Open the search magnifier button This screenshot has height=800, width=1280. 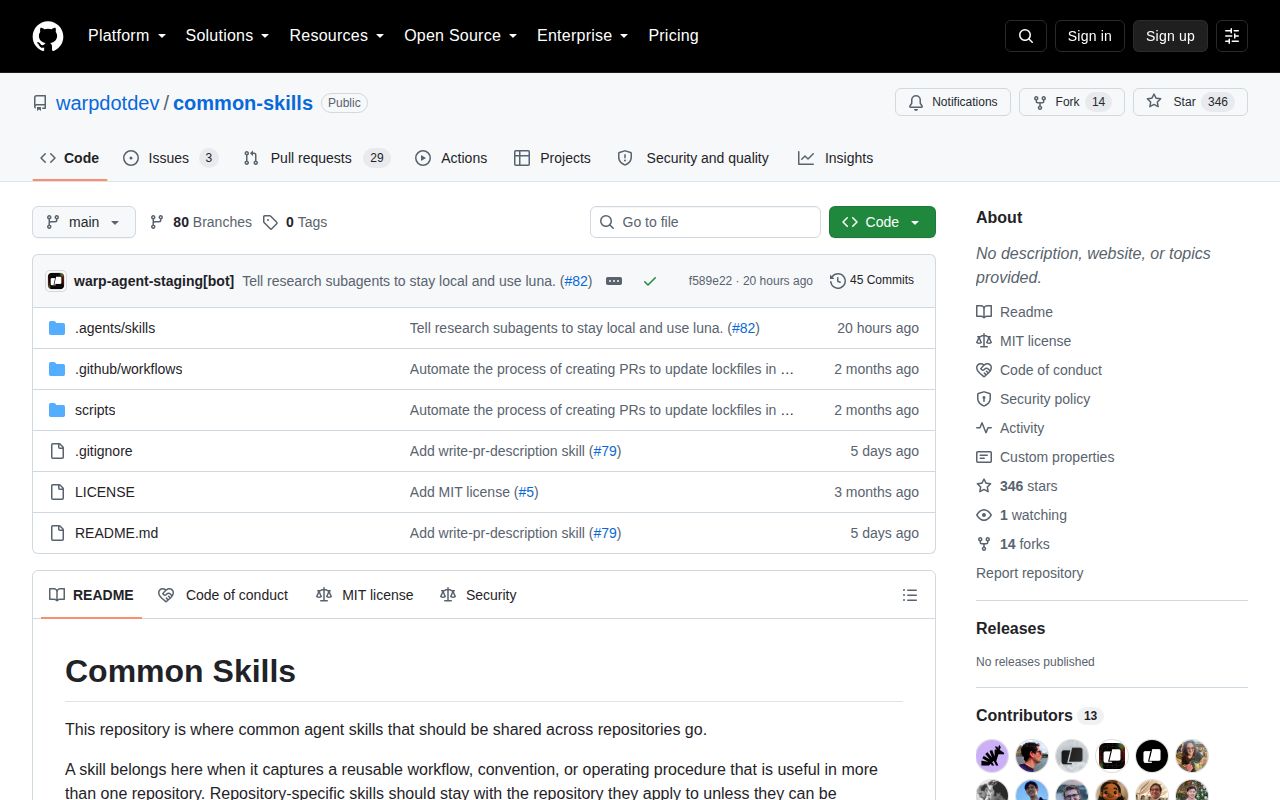[x=1026, y=36]
